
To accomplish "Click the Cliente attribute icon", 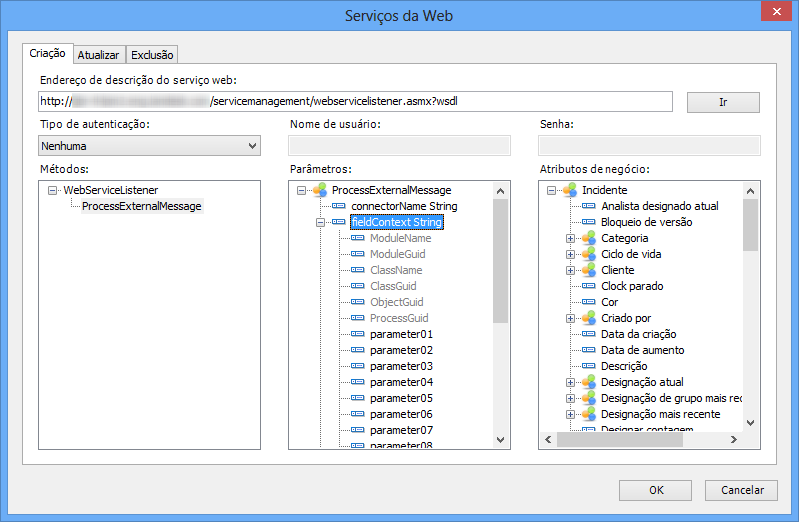I will point(588,270).
